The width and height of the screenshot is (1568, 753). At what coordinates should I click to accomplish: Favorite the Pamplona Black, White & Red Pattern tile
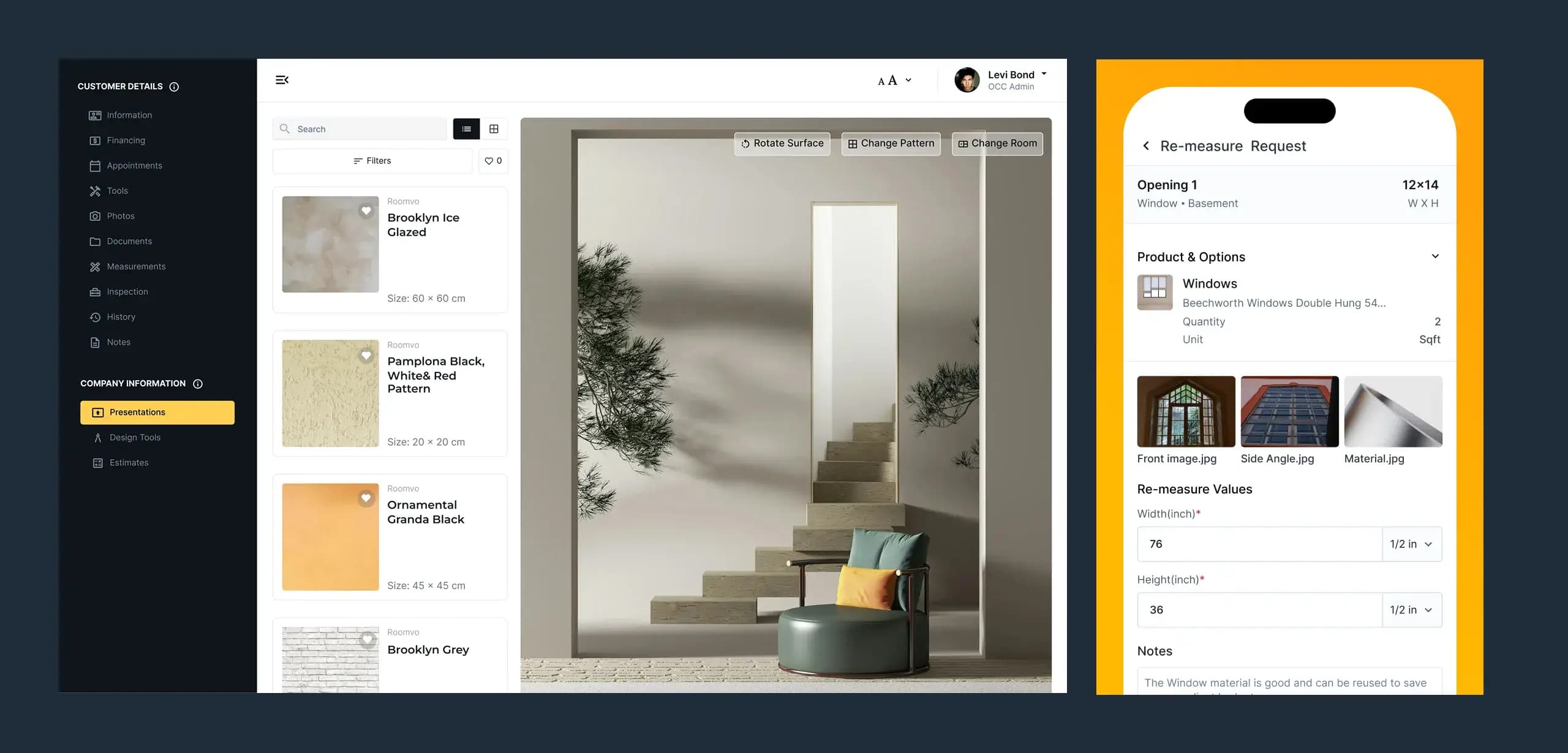(x=366, y=355)
